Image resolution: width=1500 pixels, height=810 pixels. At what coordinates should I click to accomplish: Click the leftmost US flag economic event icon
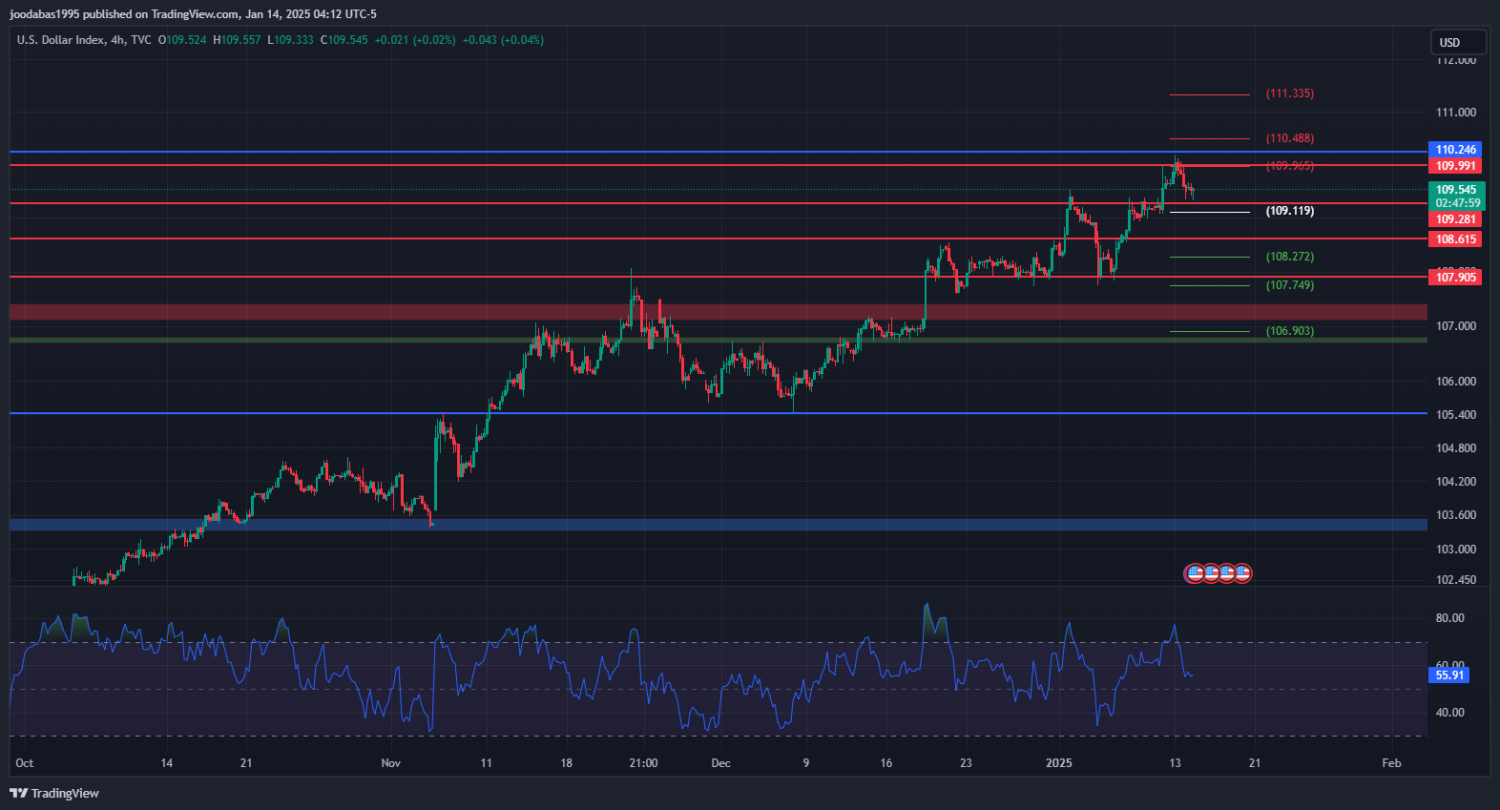(x=1194, y=573)
